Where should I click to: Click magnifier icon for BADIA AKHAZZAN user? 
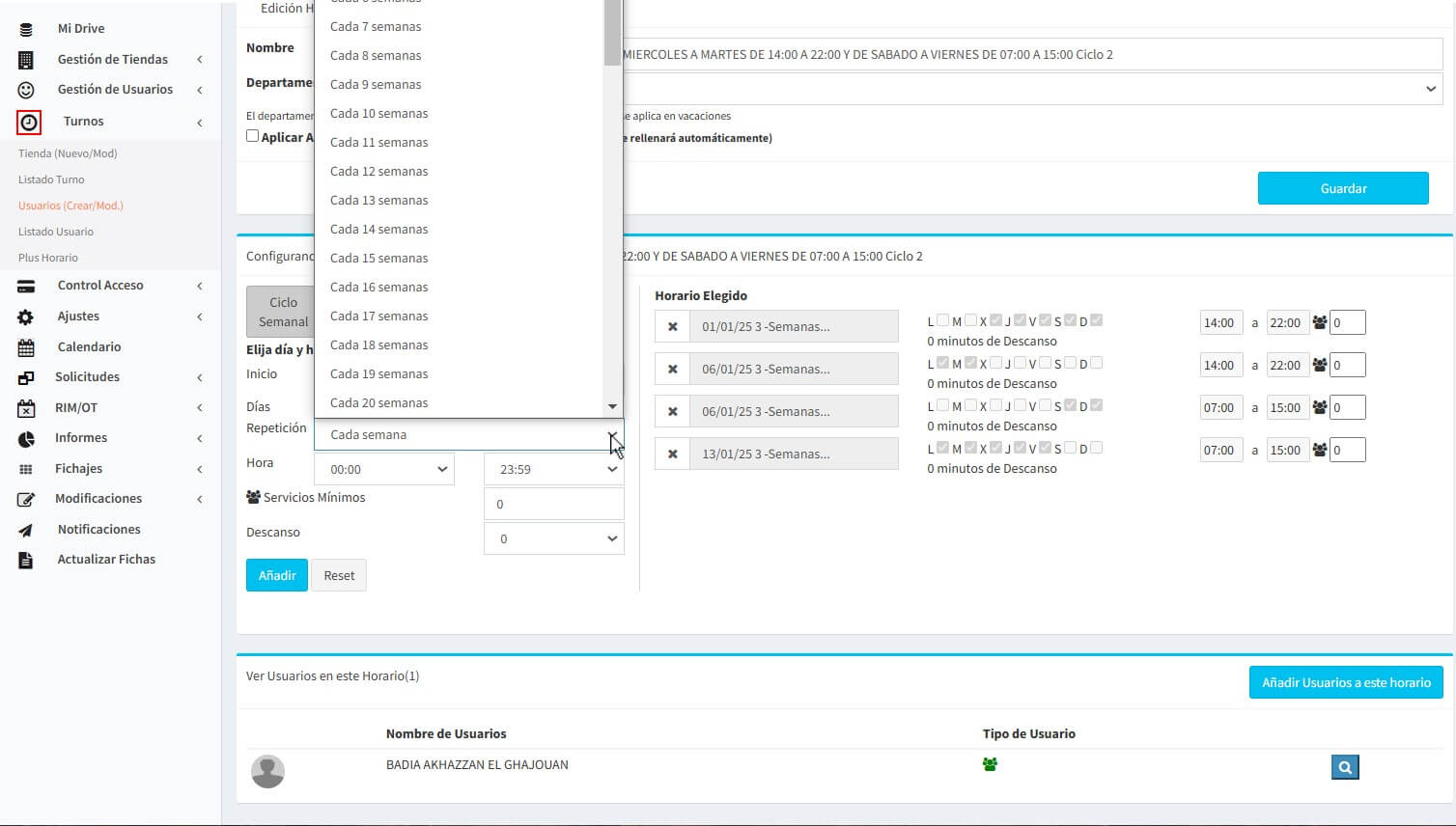(x=1345, y=767)
